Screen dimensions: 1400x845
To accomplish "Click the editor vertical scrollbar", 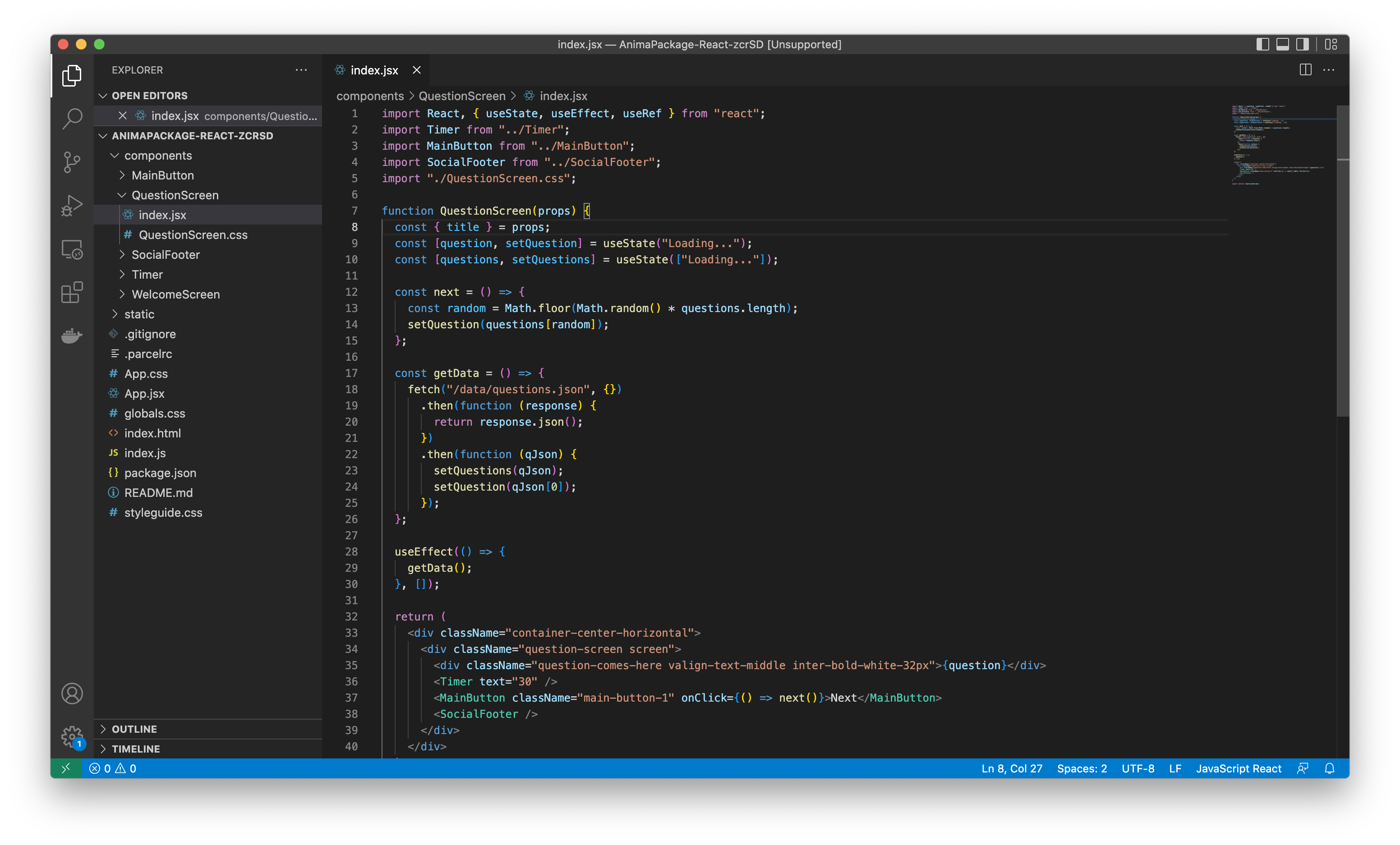I will [1343, 261].
